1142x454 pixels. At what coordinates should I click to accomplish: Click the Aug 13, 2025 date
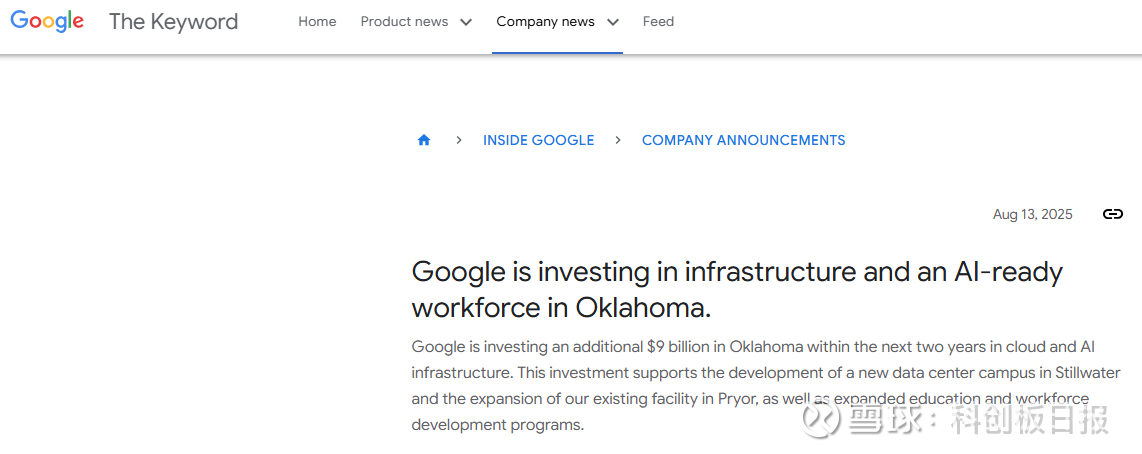(1032, 214)
